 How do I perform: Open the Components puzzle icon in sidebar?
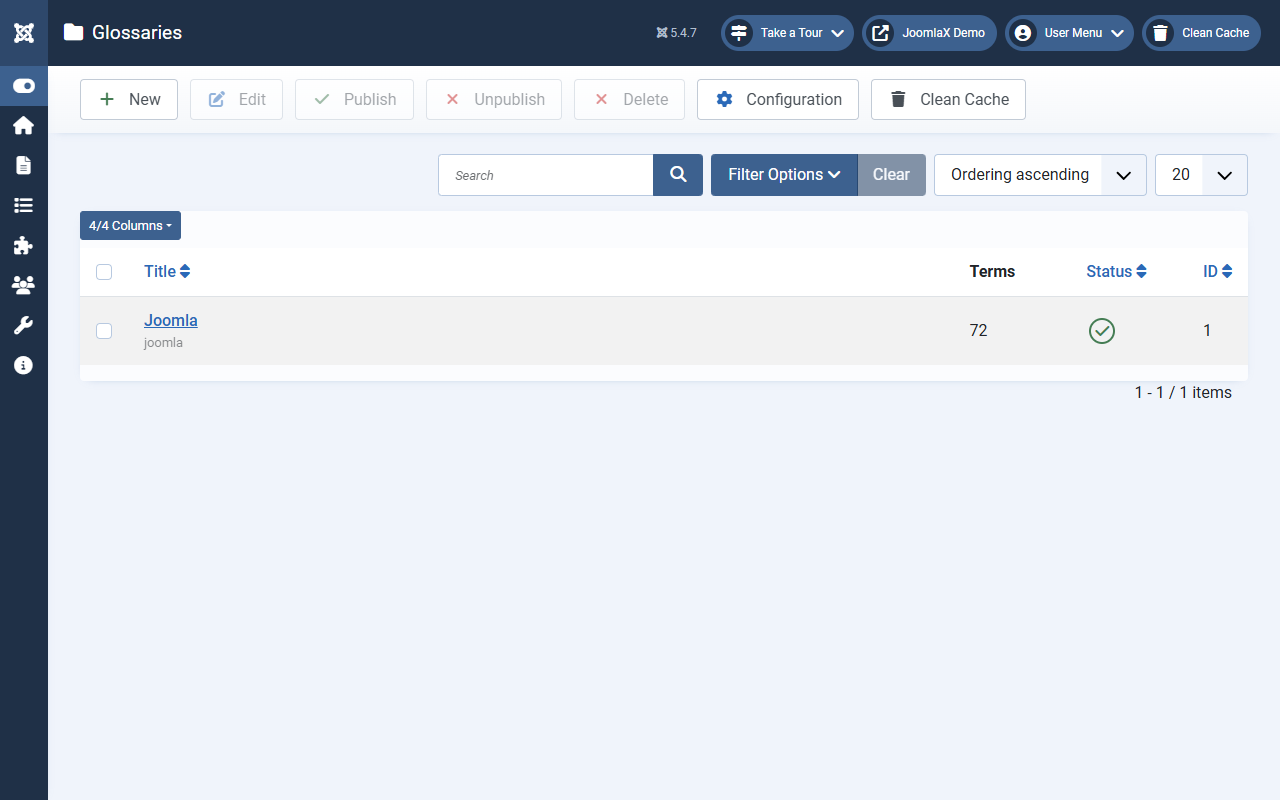click(24, 245)
